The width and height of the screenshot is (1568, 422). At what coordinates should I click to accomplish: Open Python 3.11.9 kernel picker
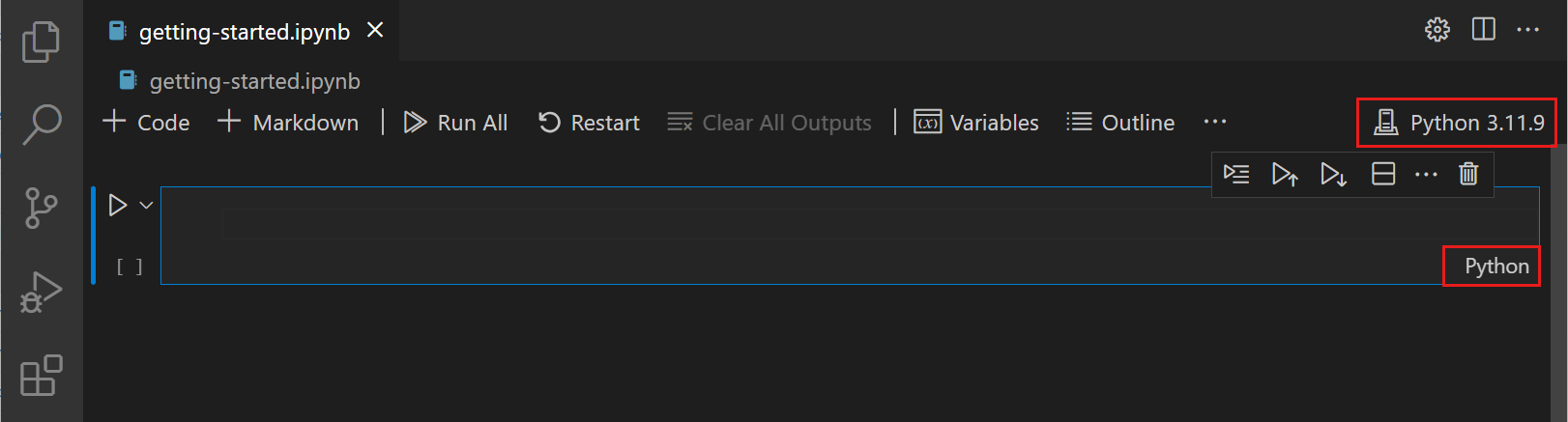(1457, 123)
